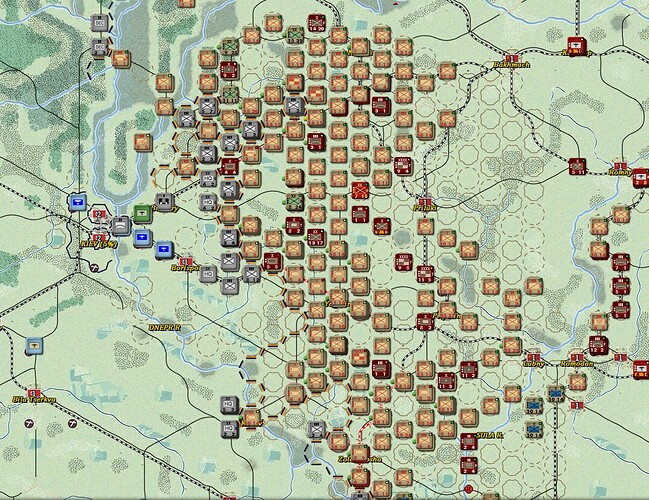Click the Romodan town marker

[576, 357]
